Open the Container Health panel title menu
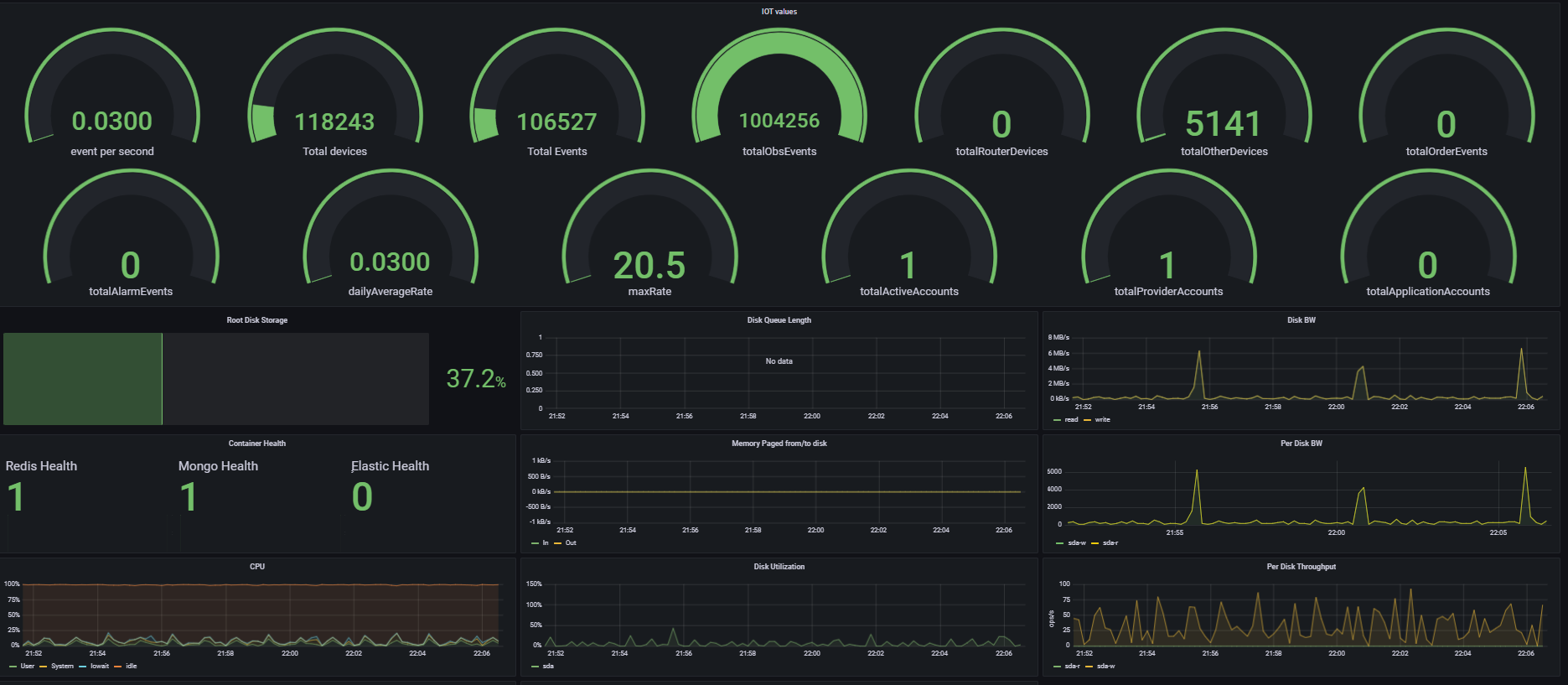 [x=256, y=444]
